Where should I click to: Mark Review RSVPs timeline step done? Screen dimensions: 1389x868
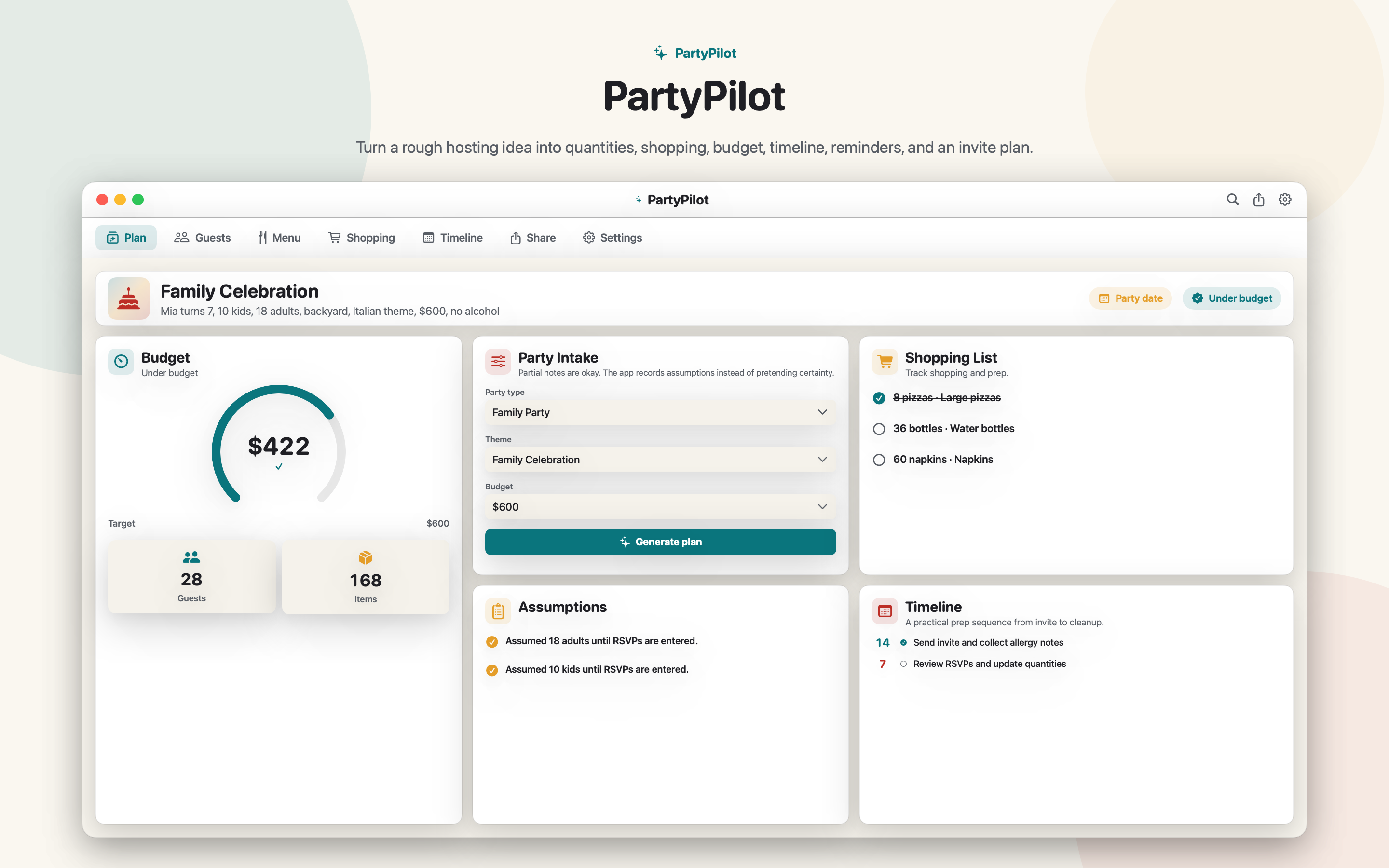[x=903, y=664]
